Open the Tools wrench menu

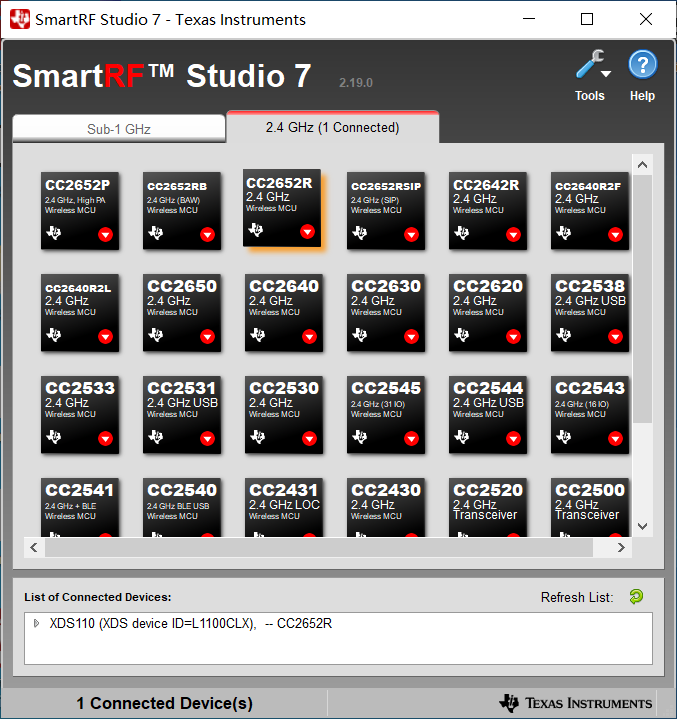coord(593,65)
